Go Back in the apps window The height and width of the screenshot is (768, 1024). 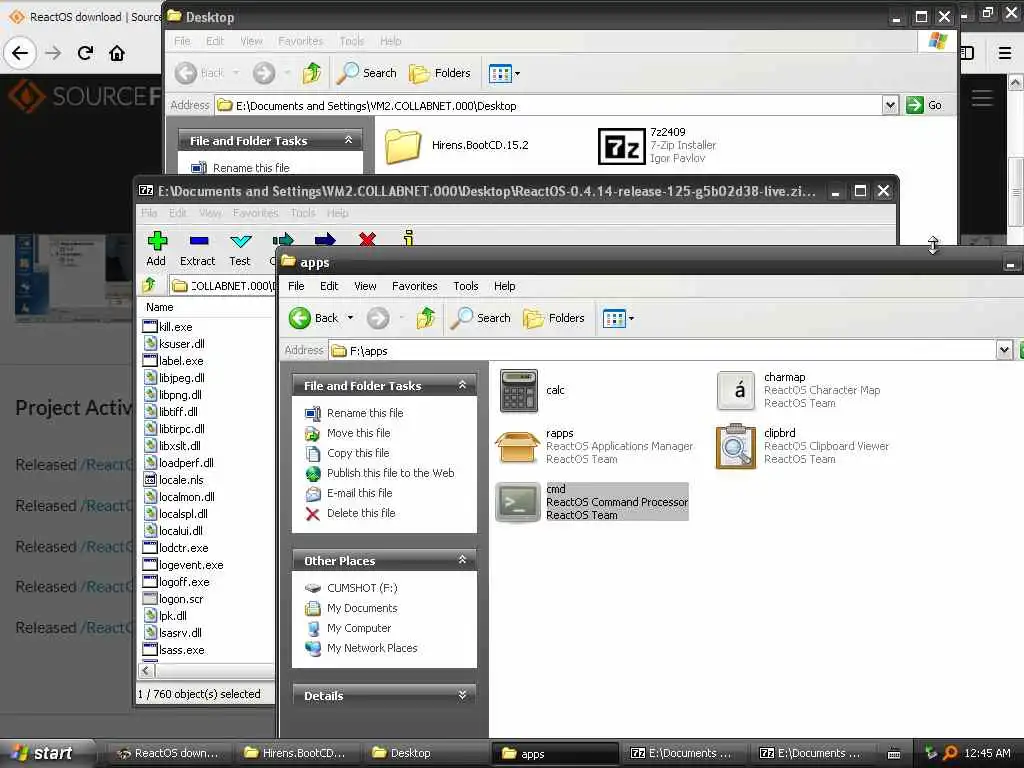pos(313,318)
